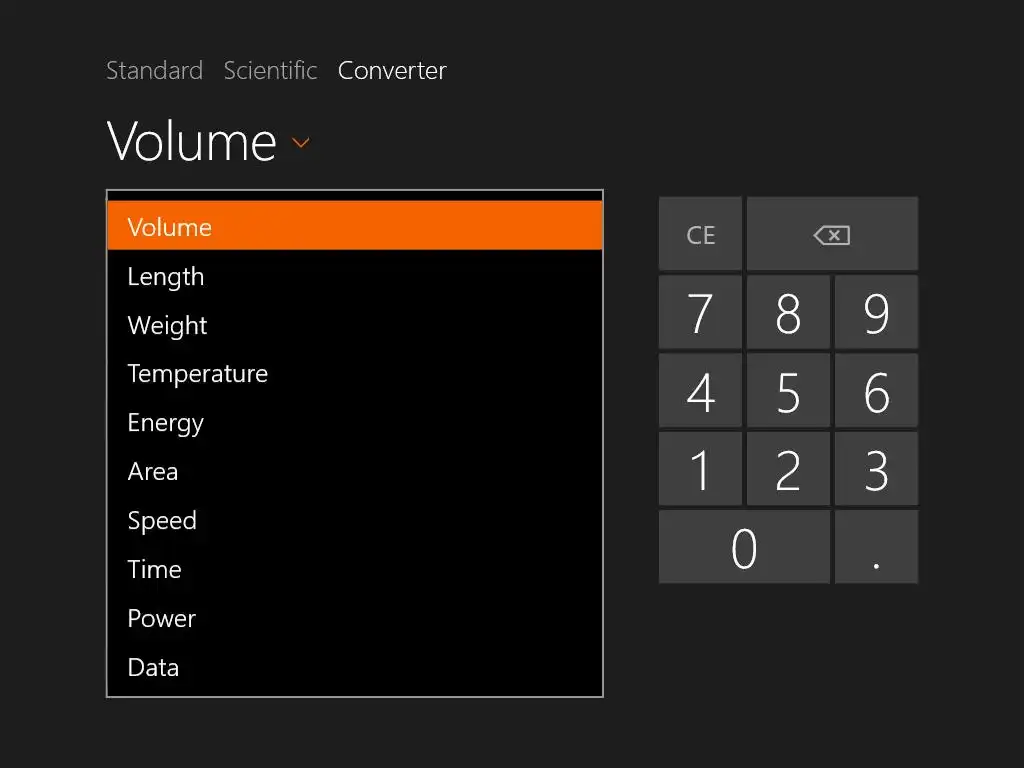Switch to the Standard calculator tab
This screenshot has height=768, width=1024.
tap(154, 71)
